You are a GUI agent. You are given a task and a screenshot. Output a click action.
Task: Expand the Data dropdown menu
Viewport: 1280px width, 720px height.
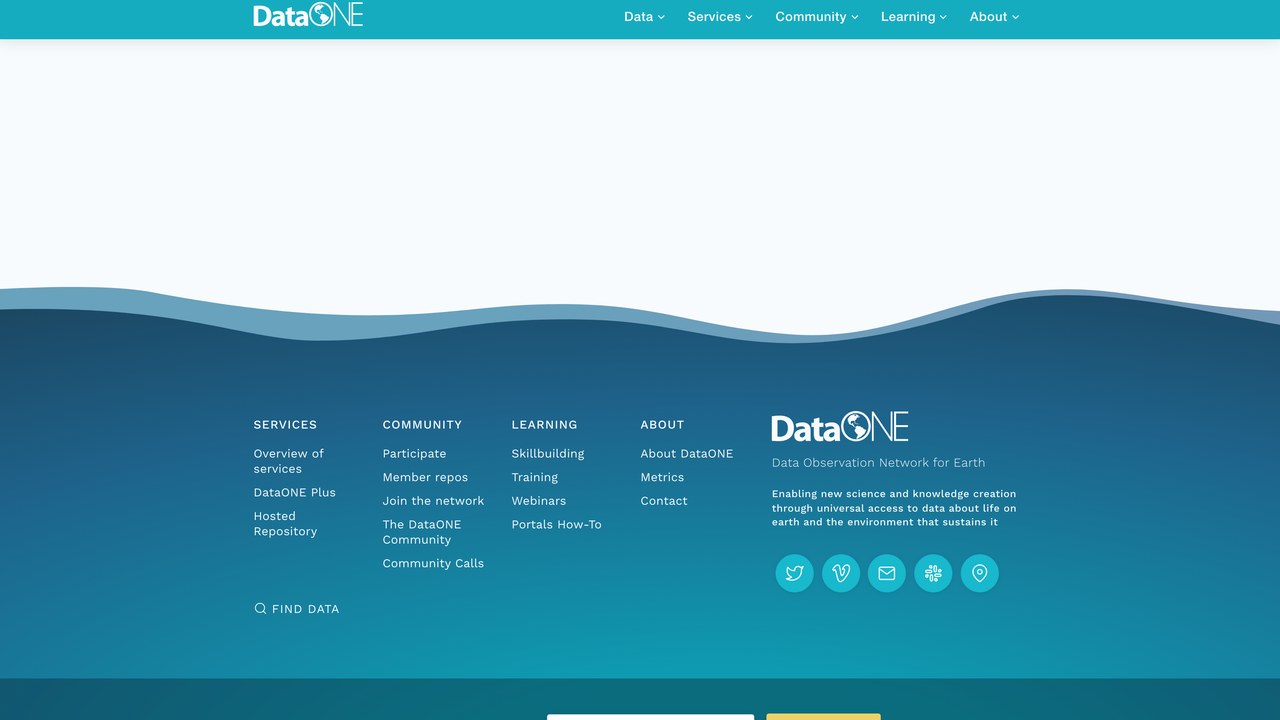[x=644, y=17]
